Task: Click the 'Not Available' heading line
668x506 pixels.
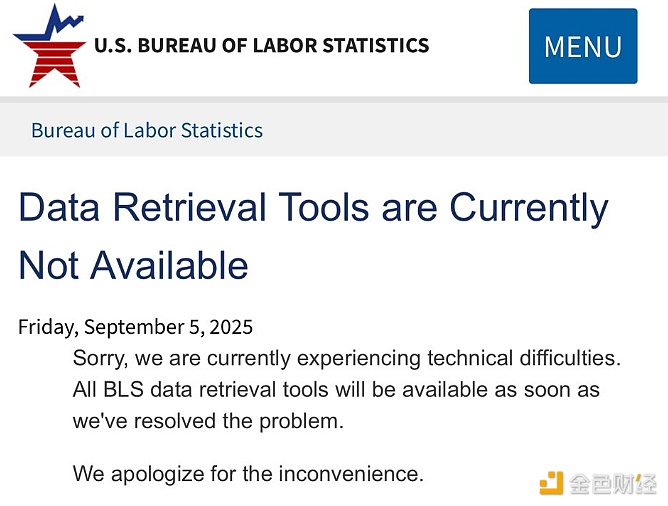Action: pos(133,265)
